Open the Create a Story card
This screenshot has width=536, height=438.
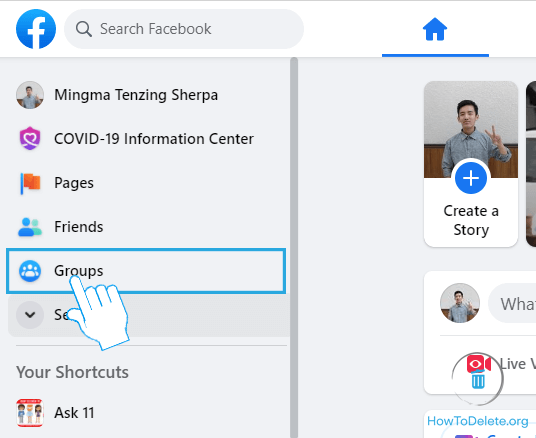pyautogui.click(x=471, y=164)
